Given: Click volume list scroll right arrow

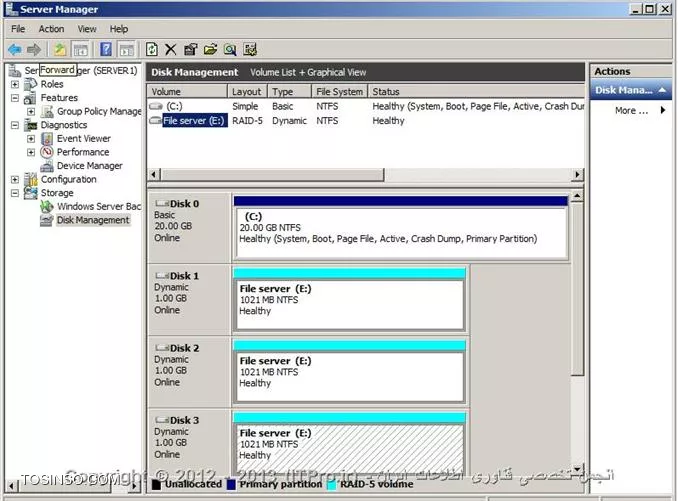Looking at the screenshot, I should pos(577,175).
